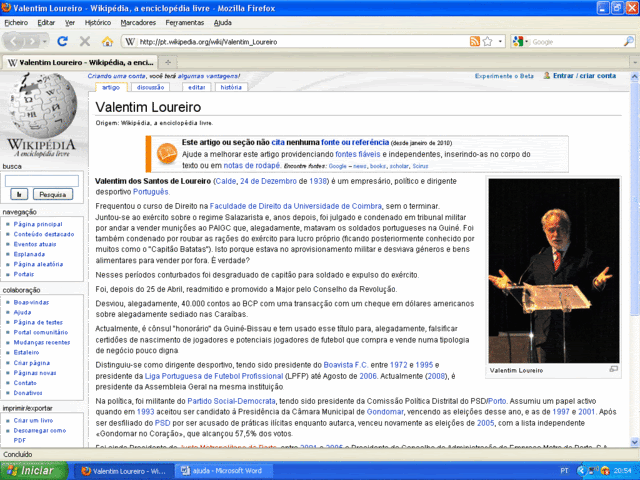This screenshot has width=640, height=480.
Task: Click the orange book icon in notice box
Action: (167, 154)
